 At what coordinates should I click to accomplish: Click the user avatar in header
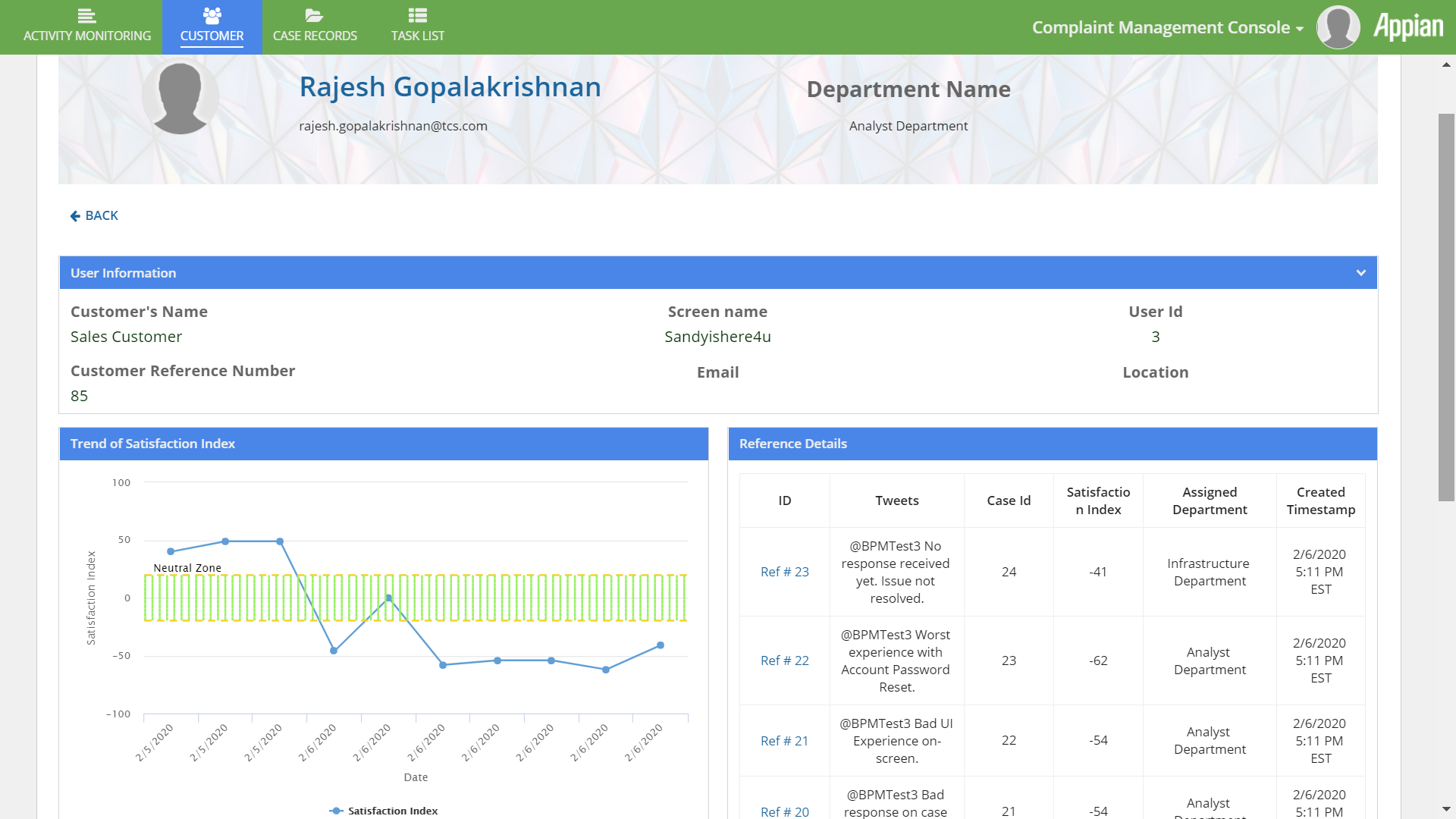click(x=1338, y=27)
